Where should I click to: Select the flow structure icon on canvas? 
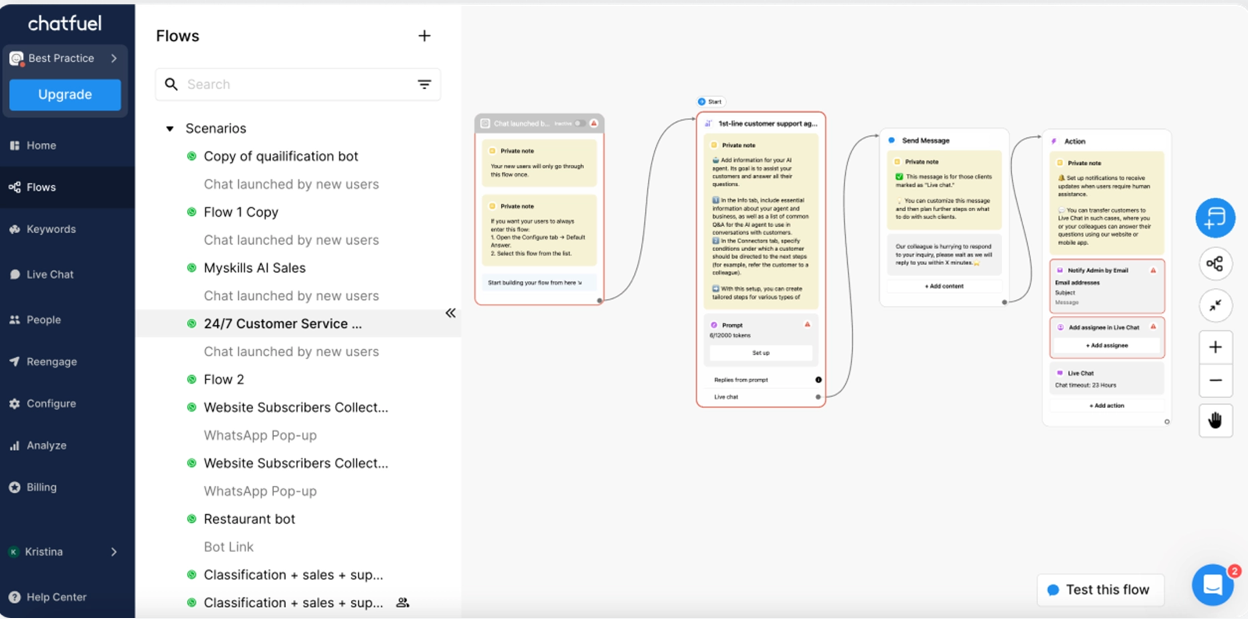tap(1215, 264)
